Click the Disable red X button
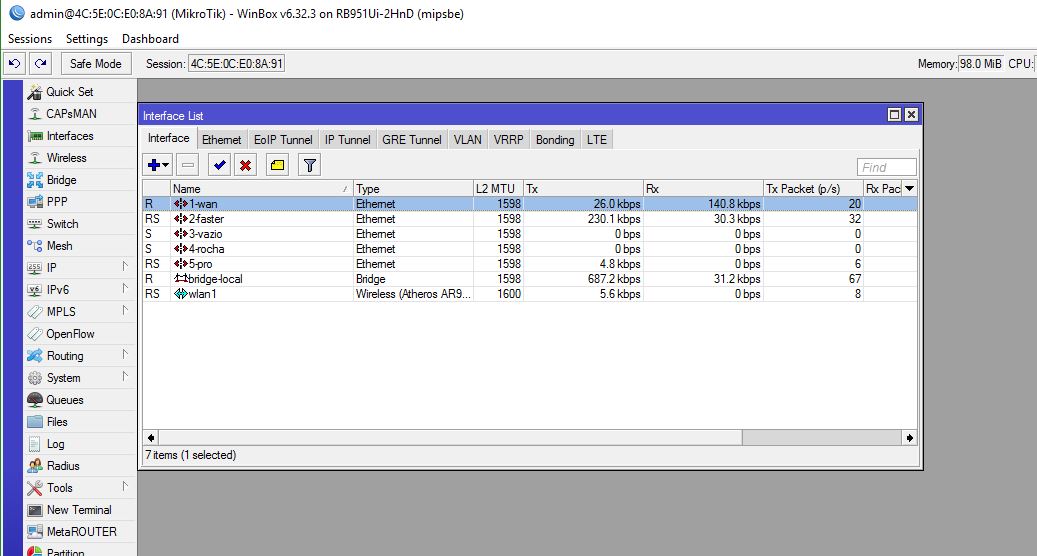1037x556 pixels. click(245, 165)
